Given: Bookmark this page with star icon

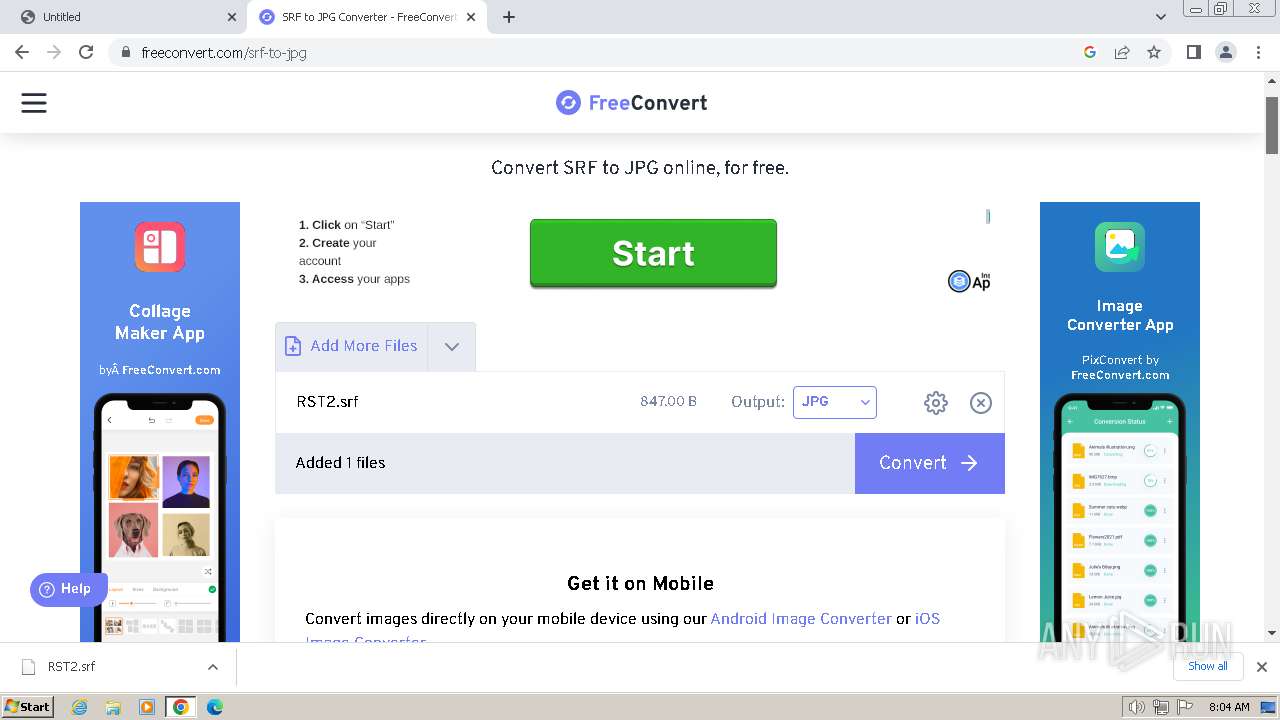Looking at the screenshot, I should 1154,52.
